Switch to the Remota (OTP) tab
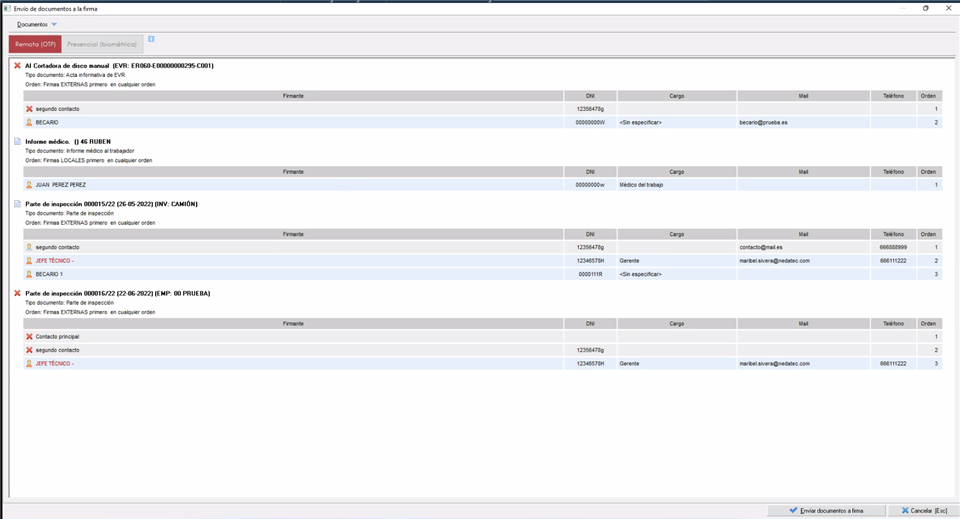The image size is (960, 519). (36, 44)
